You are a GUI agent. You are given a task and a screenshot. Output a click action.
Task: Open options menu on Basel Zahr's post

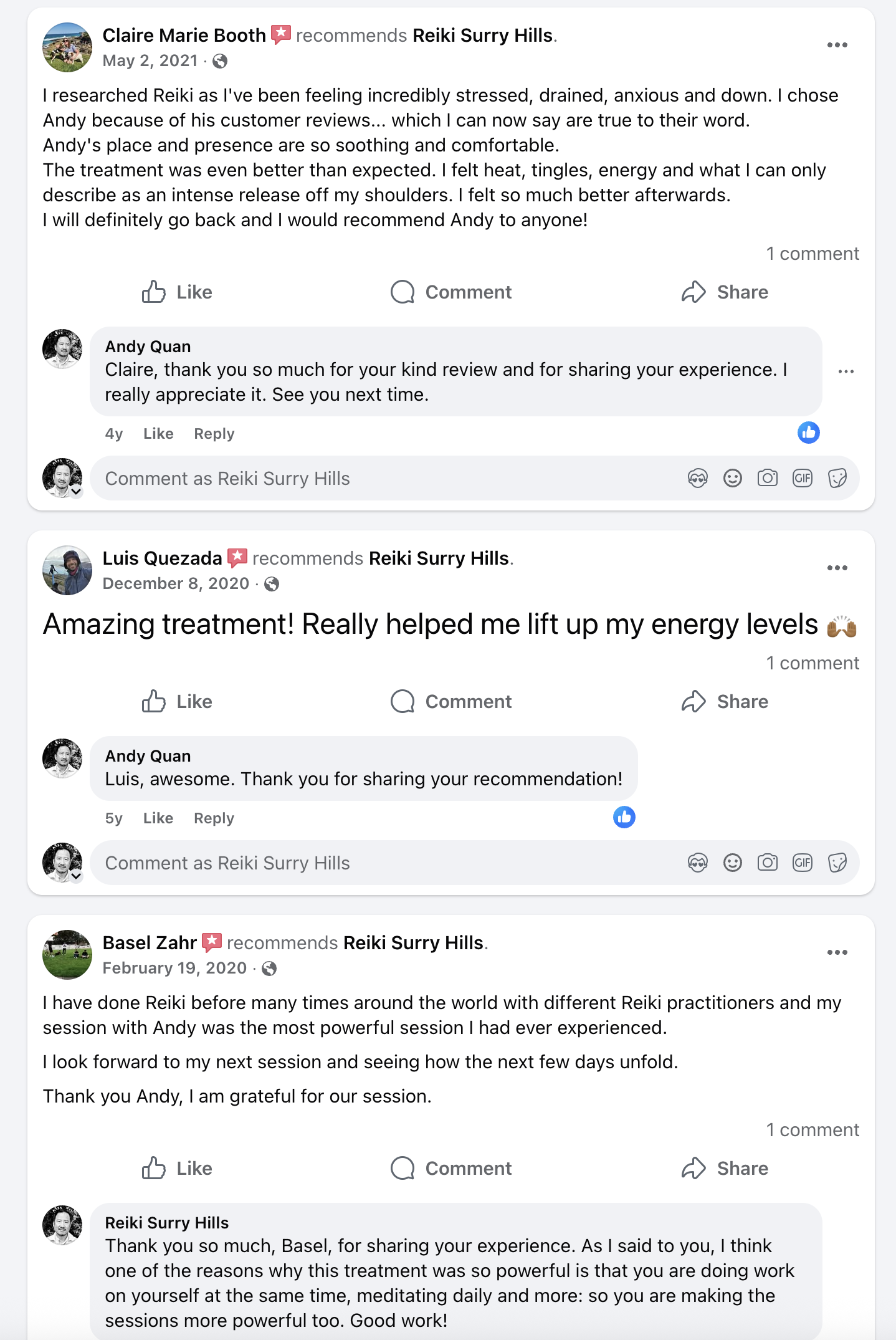point(837,952)
